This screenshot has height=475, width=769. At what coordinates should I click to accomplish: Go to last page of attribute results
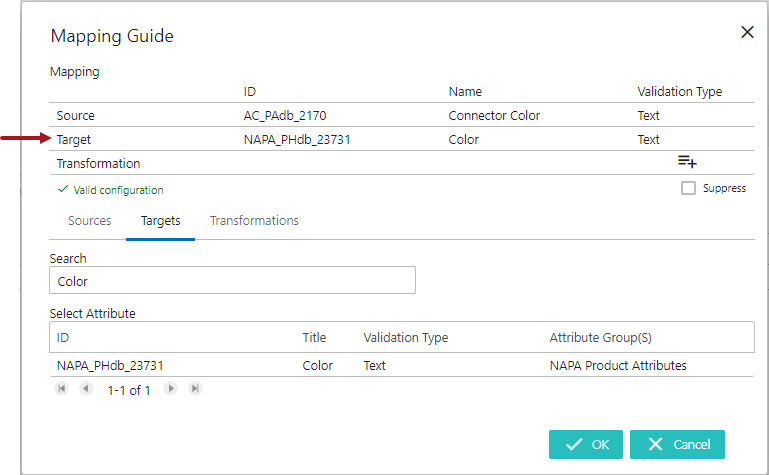click(195, 389)
